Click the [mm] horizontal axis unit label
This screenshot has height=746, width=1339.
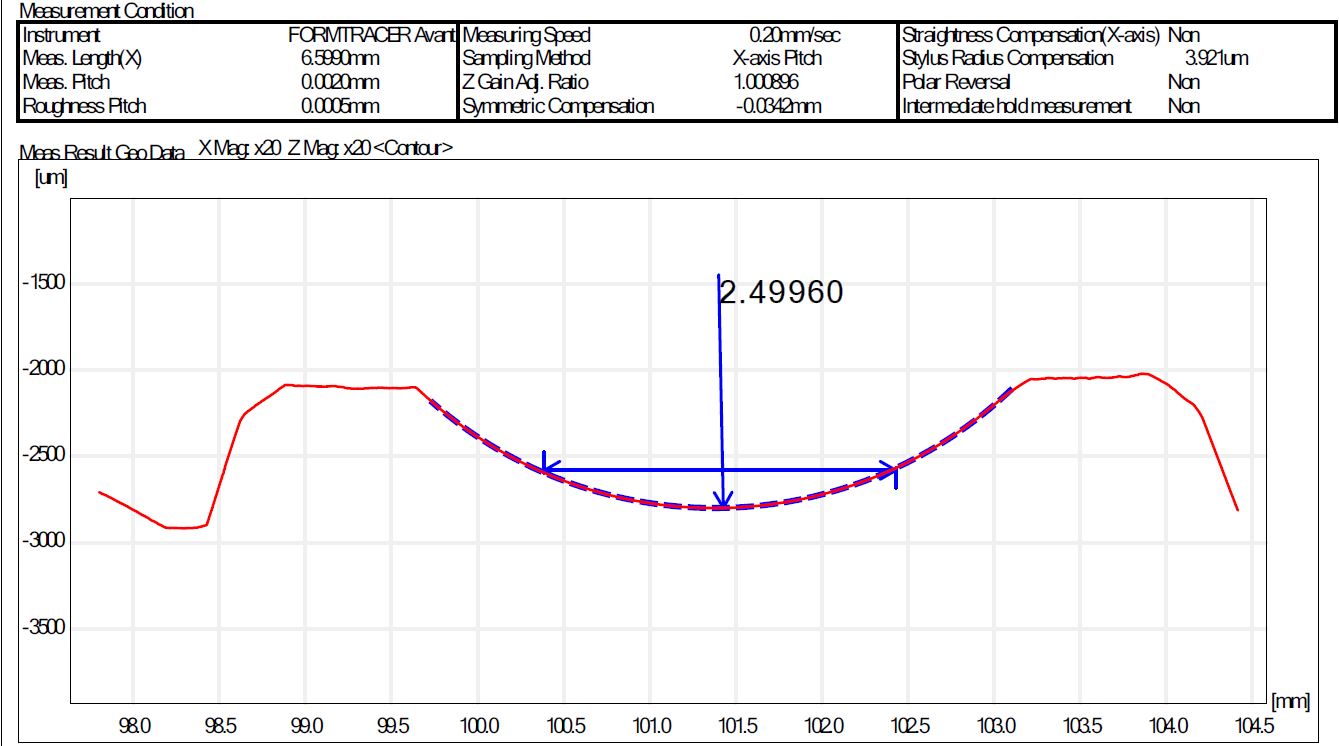coord(1291,702)
